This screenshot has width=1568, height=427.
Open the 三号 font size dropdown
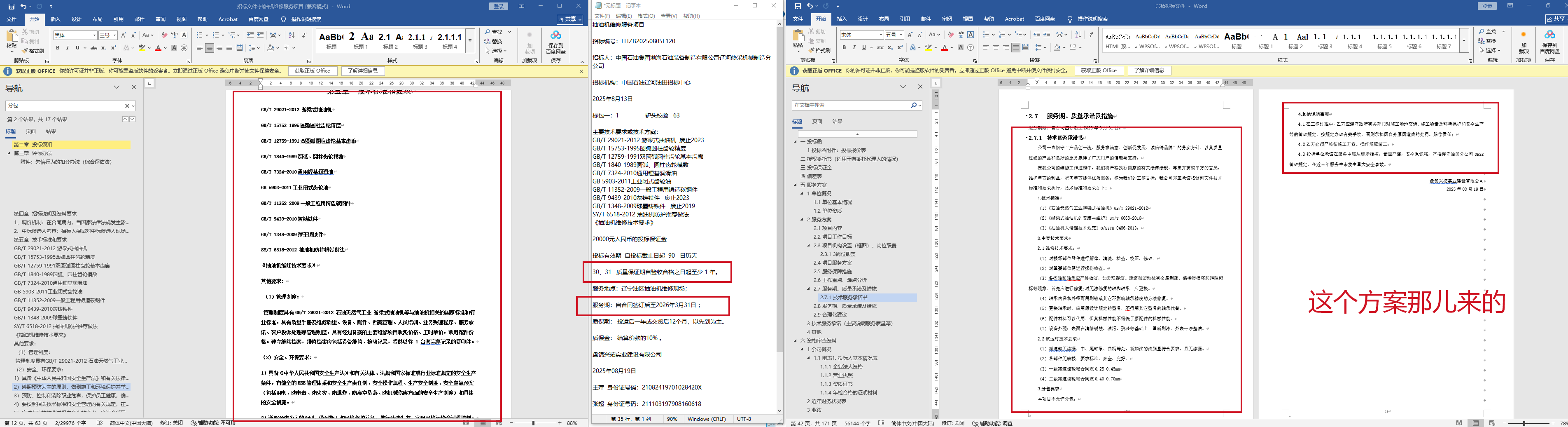click(115, 35)
